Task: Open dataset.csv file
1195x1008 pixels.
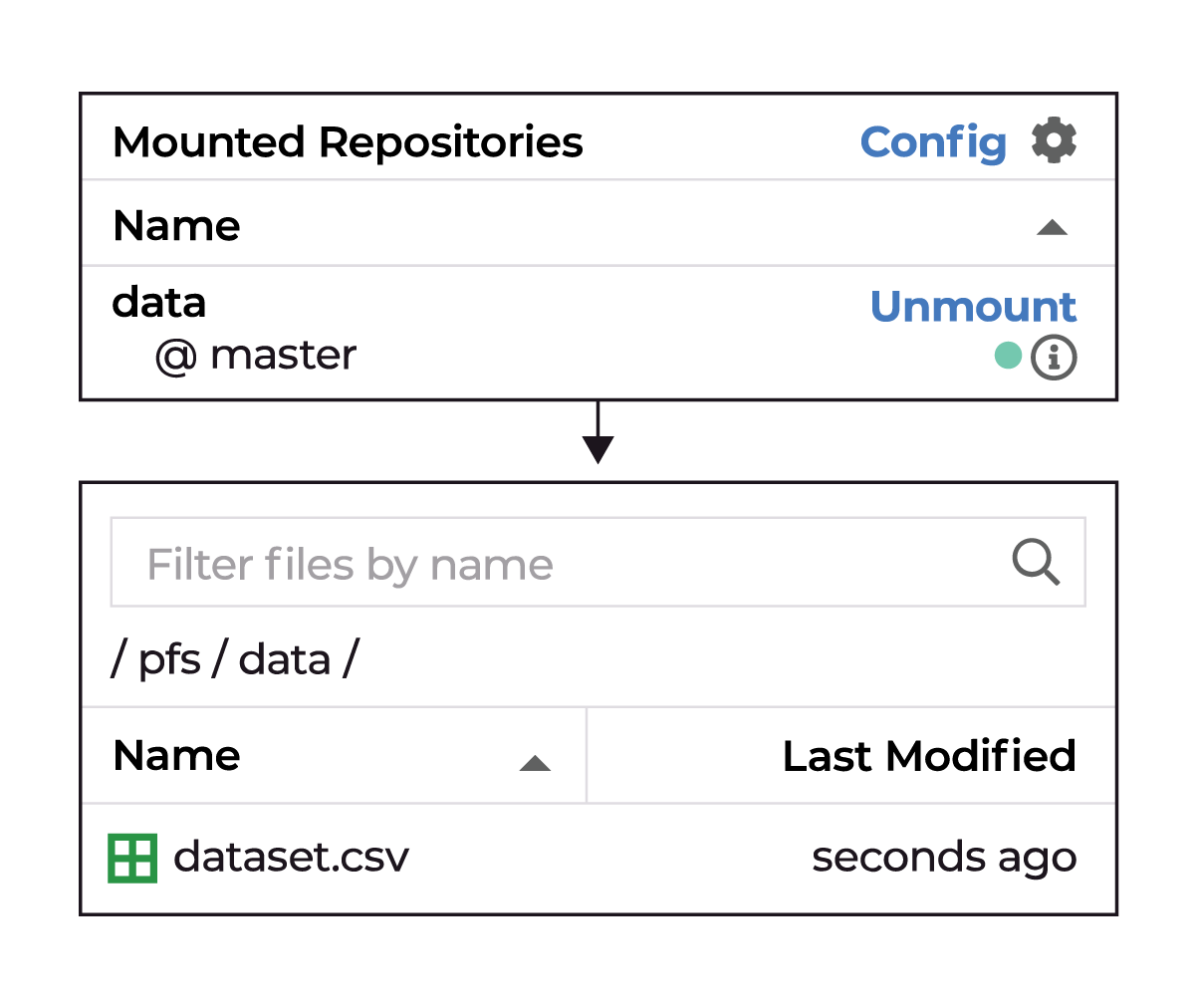Action: 291,857
